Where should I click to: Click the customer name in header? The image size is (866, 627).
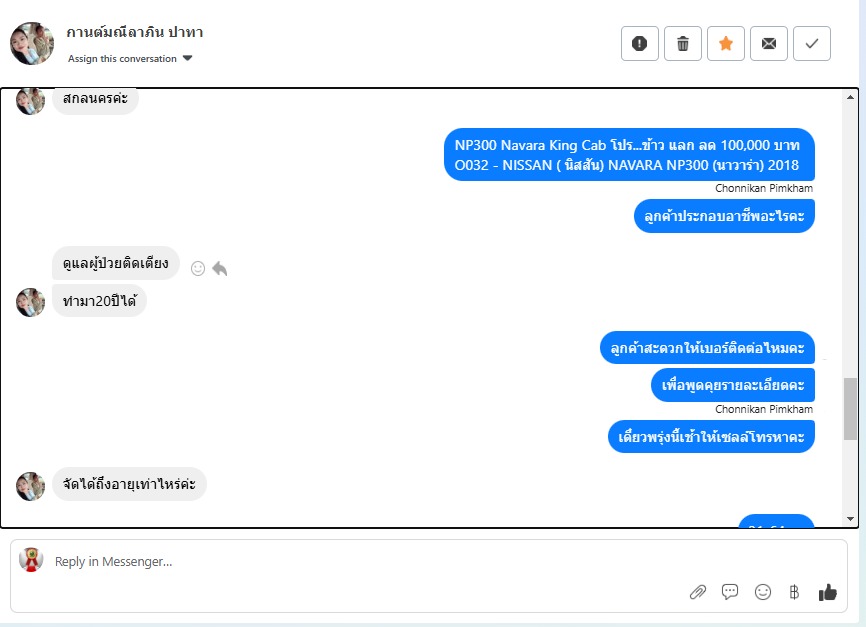point(135,32)
